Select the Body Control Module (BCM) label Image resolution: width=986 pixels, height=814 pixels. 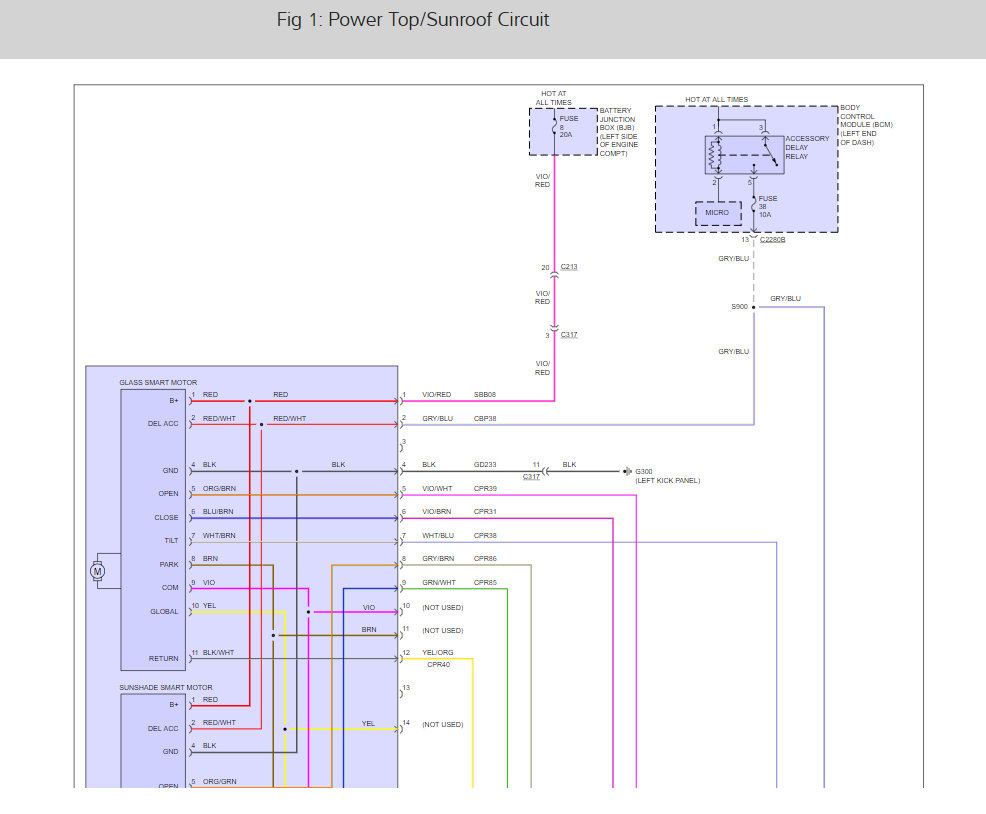click(867, 125)
